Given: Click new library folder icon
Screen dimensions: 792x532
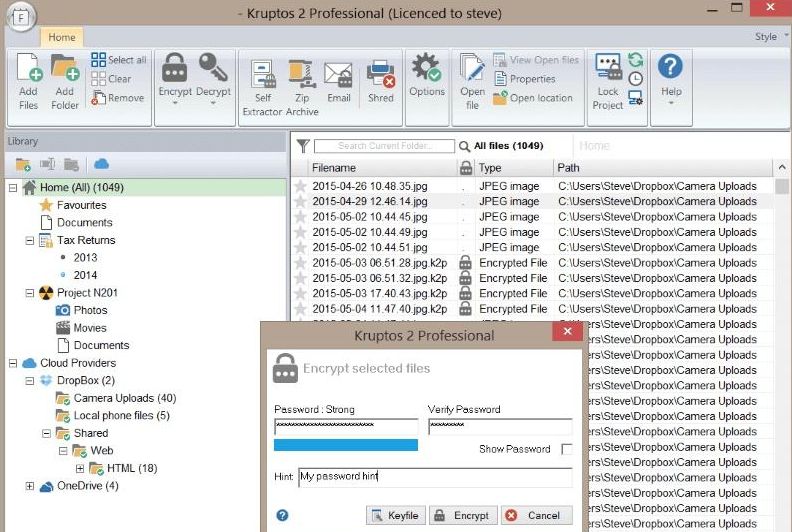Looking at the screenshot, I should [23, 164].
